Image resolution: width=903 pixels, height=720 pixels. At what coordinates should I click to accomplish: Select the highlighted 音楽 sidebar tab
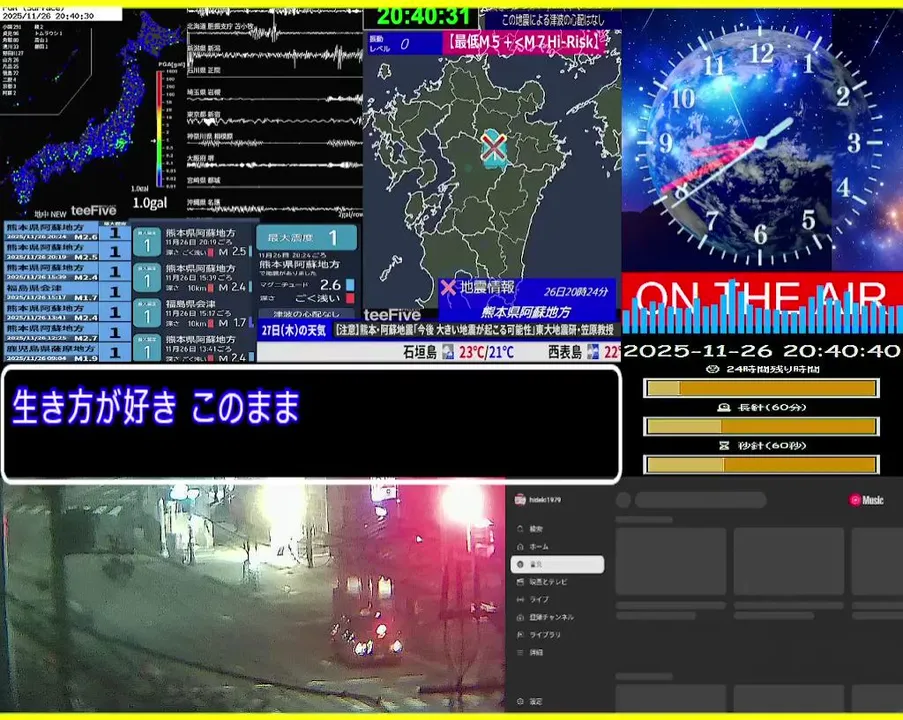(557, 564)
